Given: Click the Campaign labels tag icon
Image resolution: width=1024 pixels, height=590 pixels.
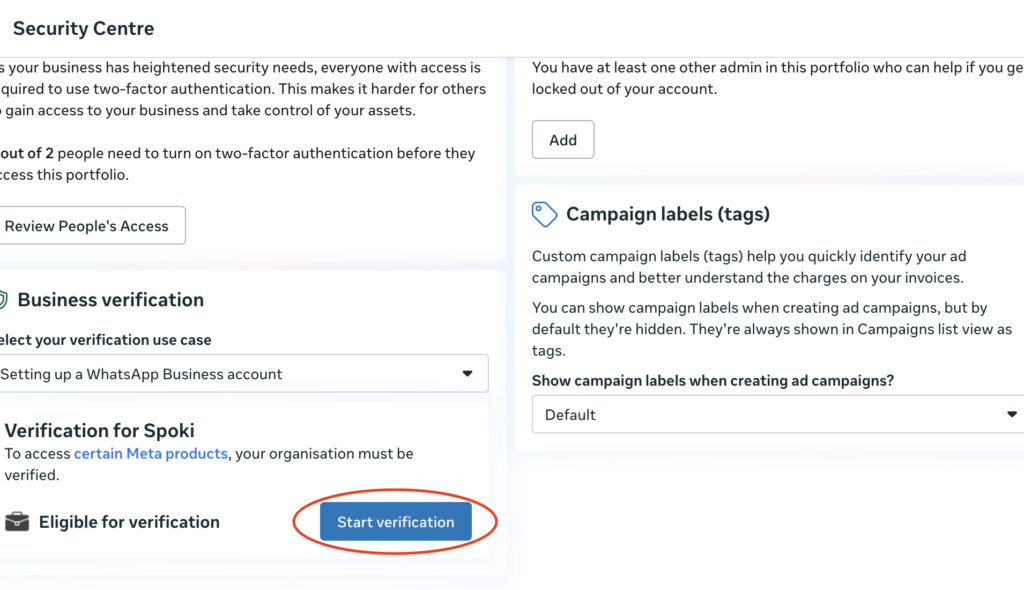Looking at the screenshot, I should point(545,214).
